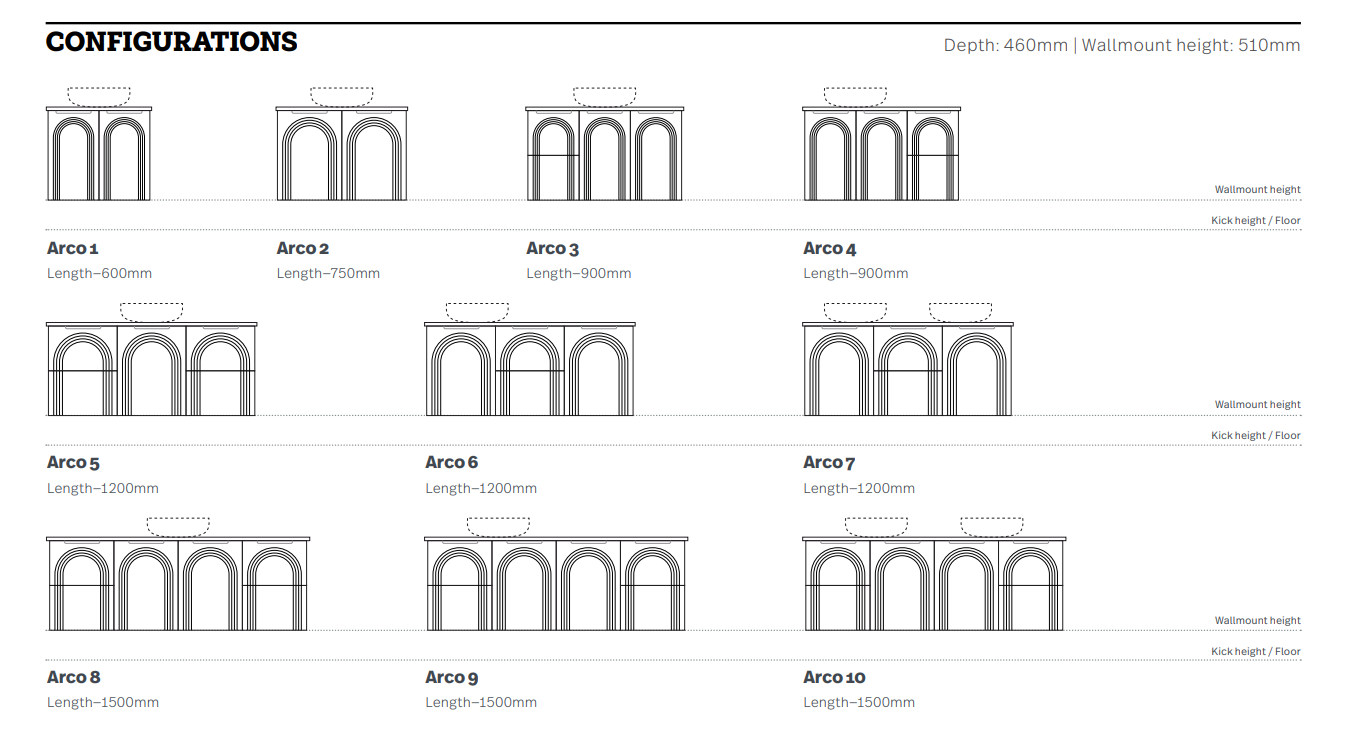1347x738 pixels.
Task: Select the Arco 2 cabinet drawing
Action: 342,155
